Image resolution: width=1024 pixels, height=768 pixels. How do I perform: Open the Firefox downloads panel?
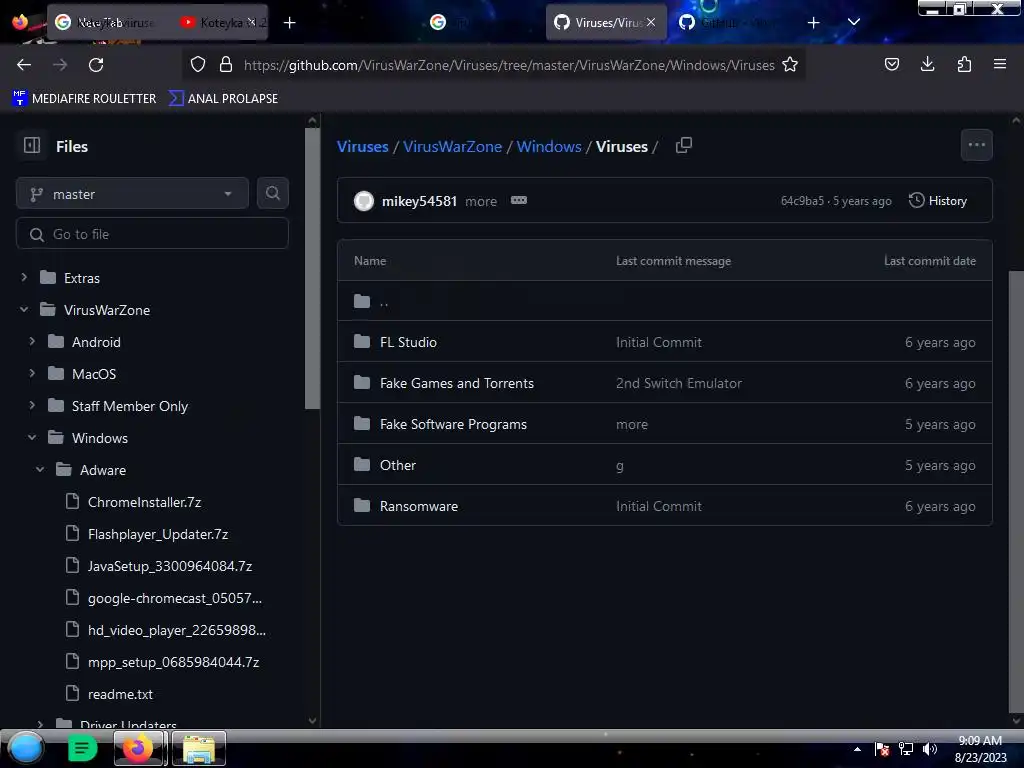pos(927,64)
